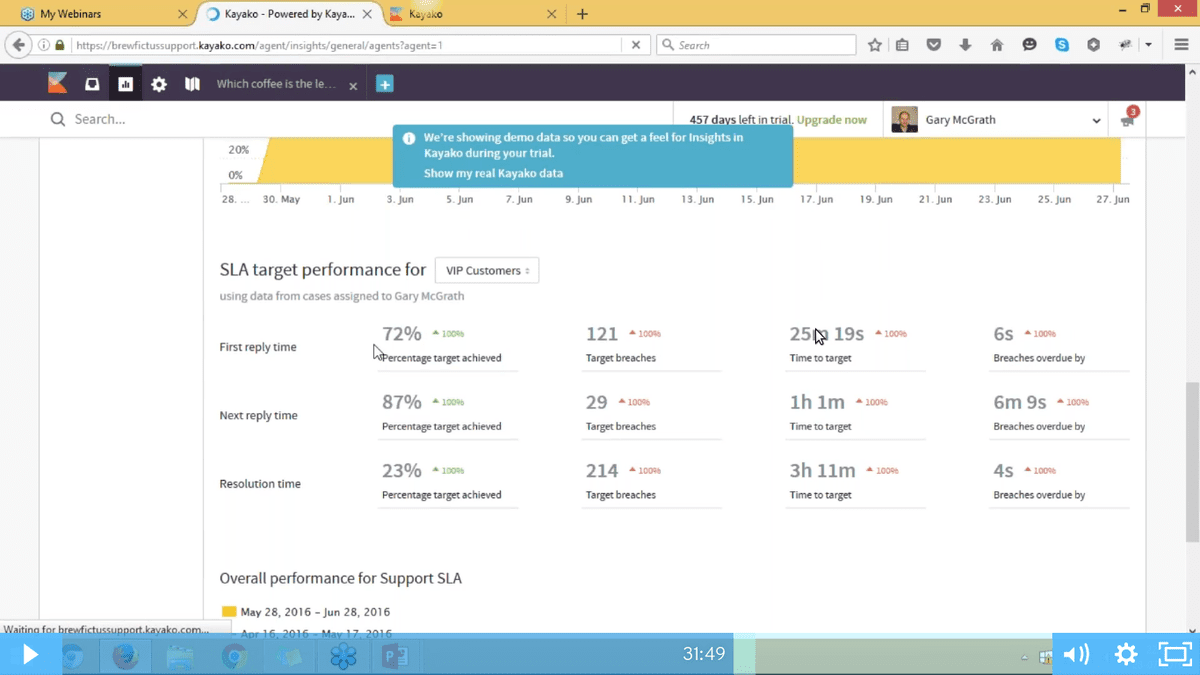Image resolution: width=1200 pixels, height=675 pixels.
Task: Expand the VIP Customers dropdown
Action: pyautogui.click(x=487, y=270)
